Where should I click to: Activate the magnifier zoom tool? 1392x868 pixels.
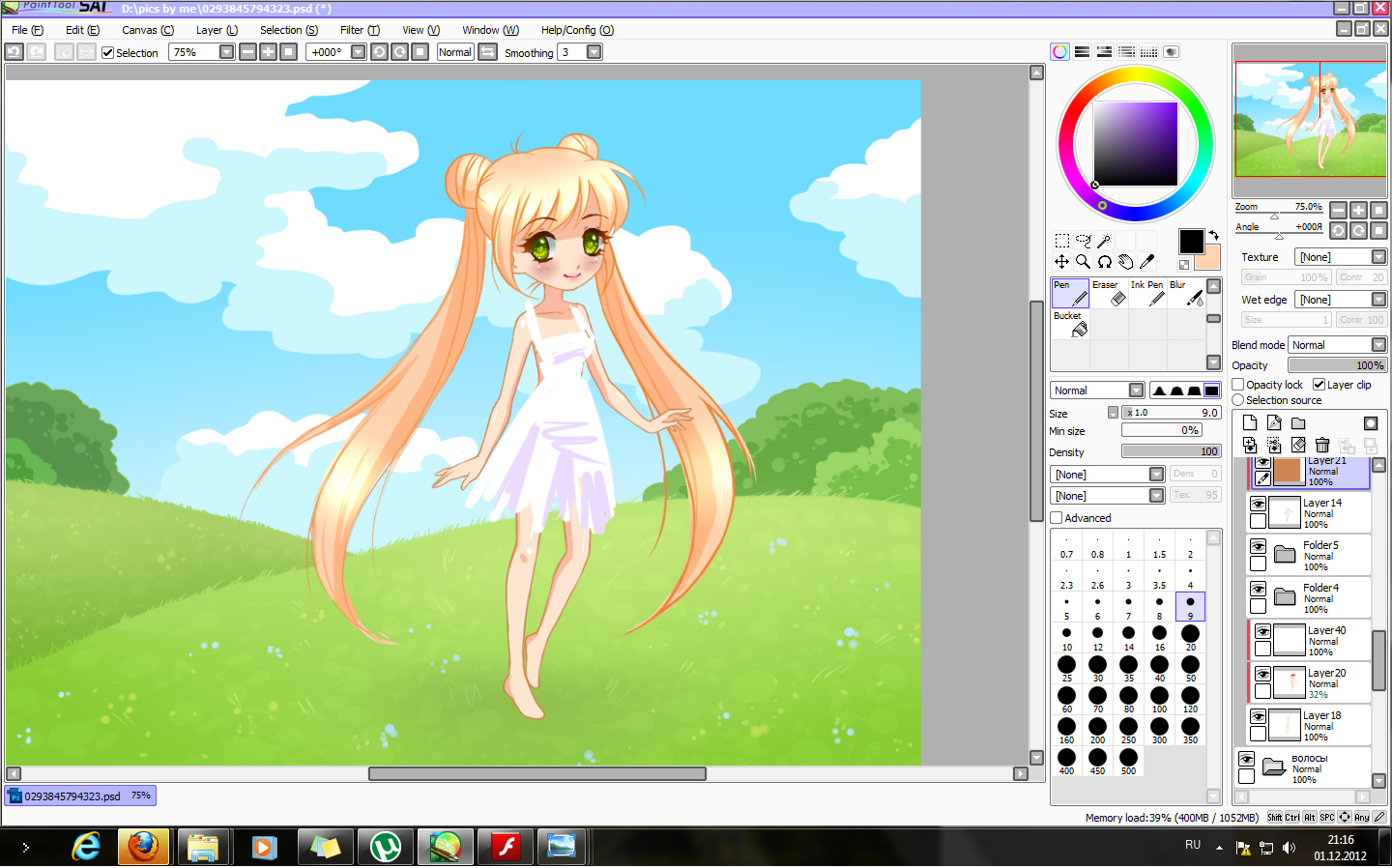click(x=1083, y=262)
